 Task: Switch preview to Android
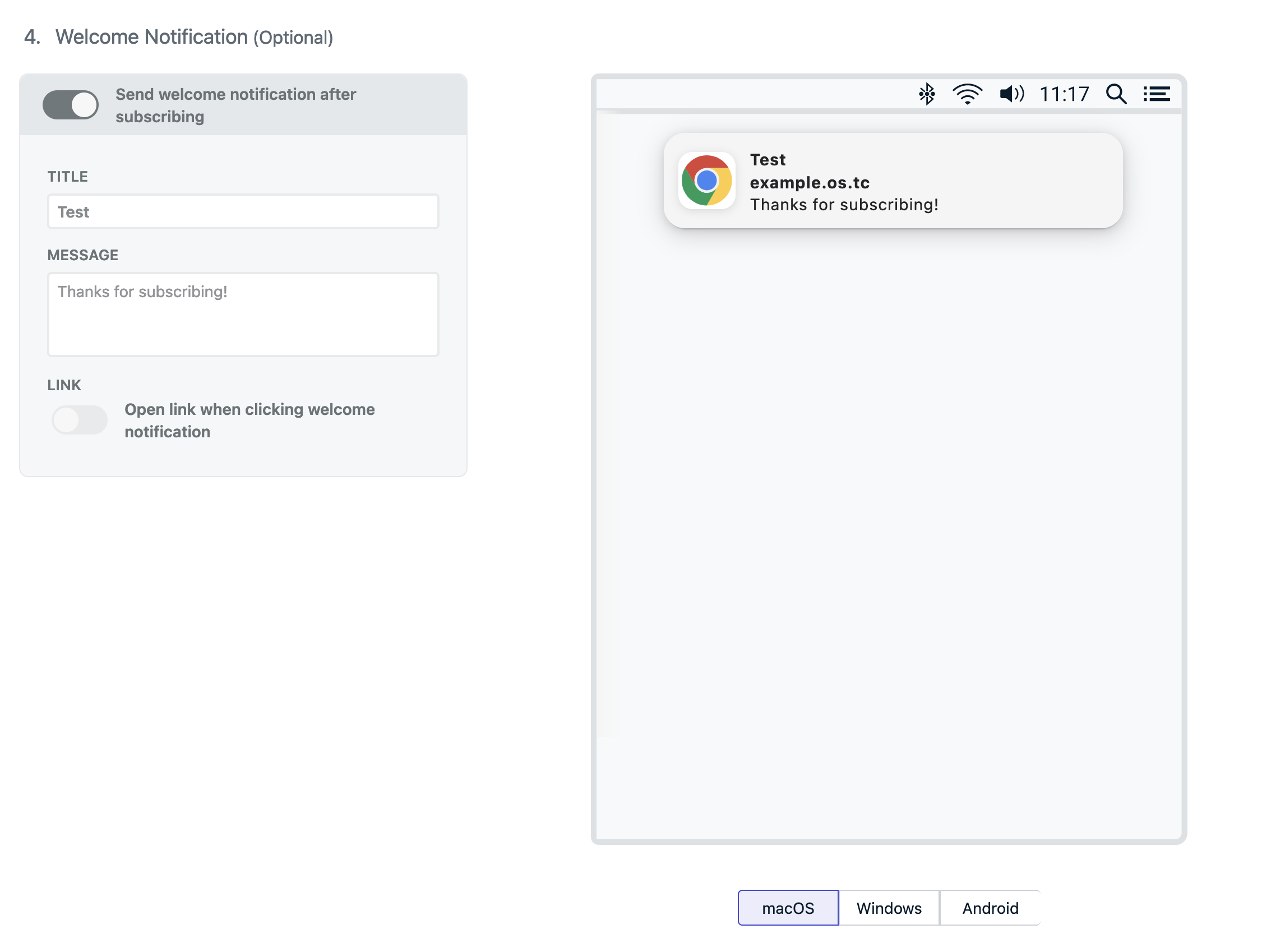pos(990,908)
